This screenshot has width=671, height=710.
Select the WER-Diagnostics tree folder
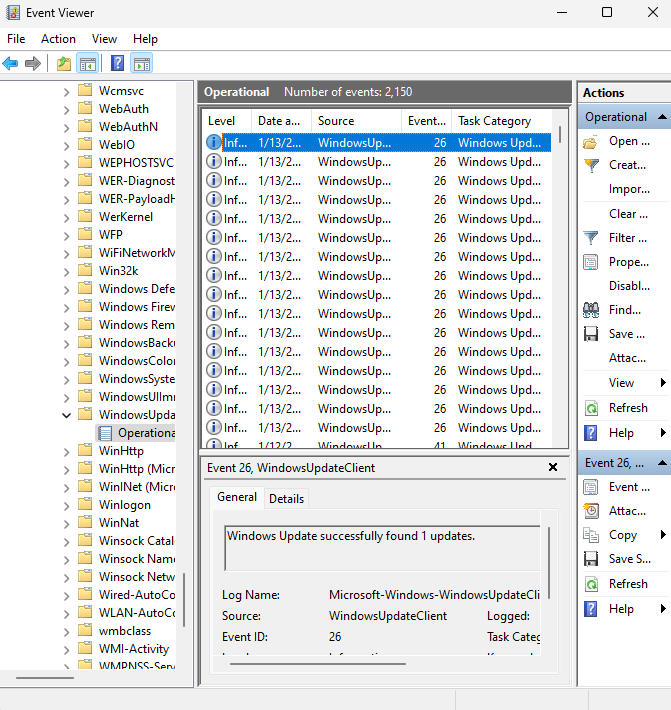(126, 181)
